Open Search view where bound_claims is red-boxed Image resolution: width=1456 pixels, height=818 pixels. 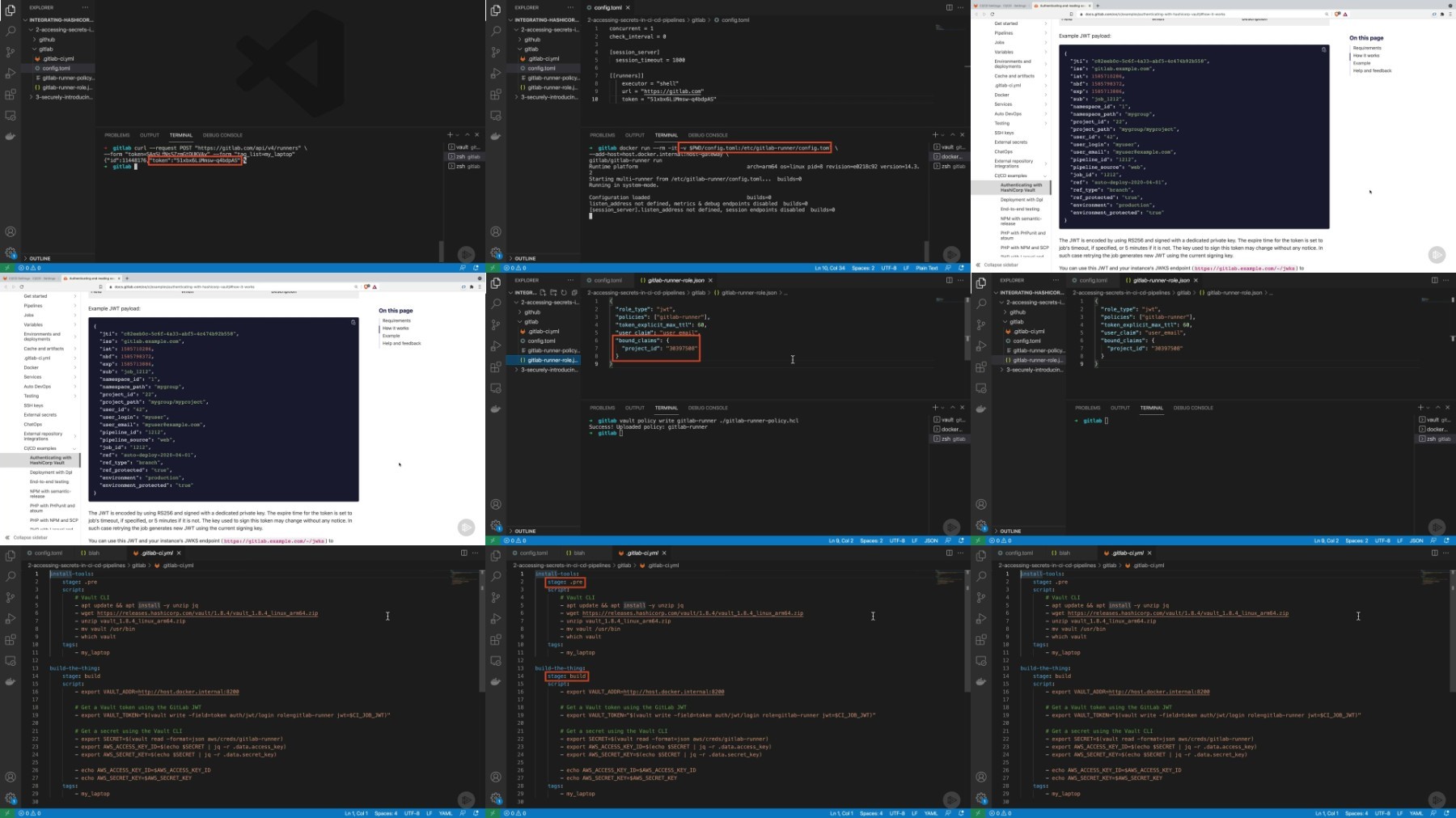496,303
